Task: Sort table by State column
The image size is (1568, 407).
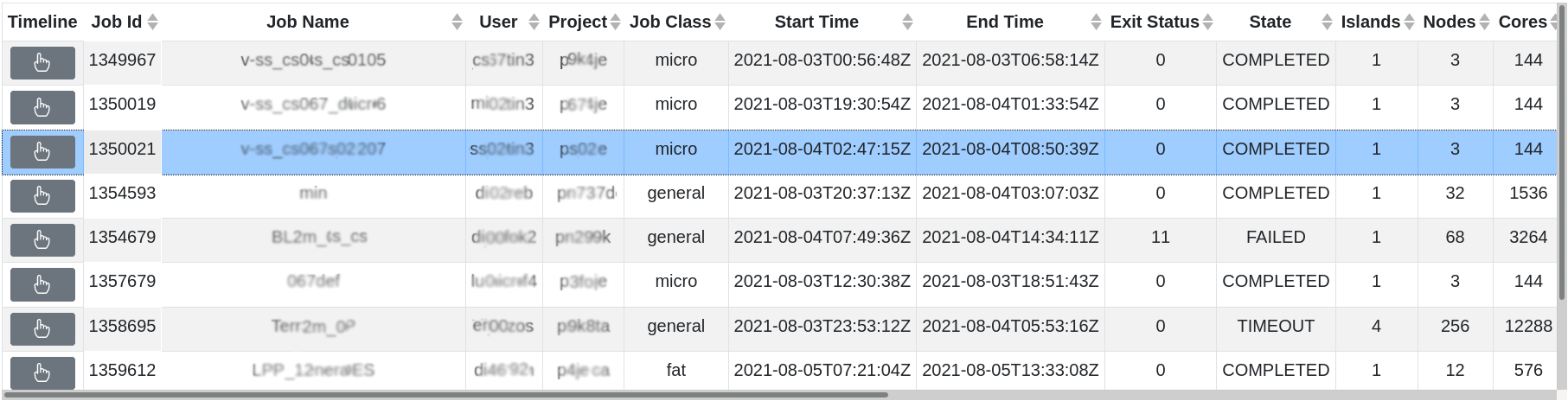Action: pos(1327,22)
